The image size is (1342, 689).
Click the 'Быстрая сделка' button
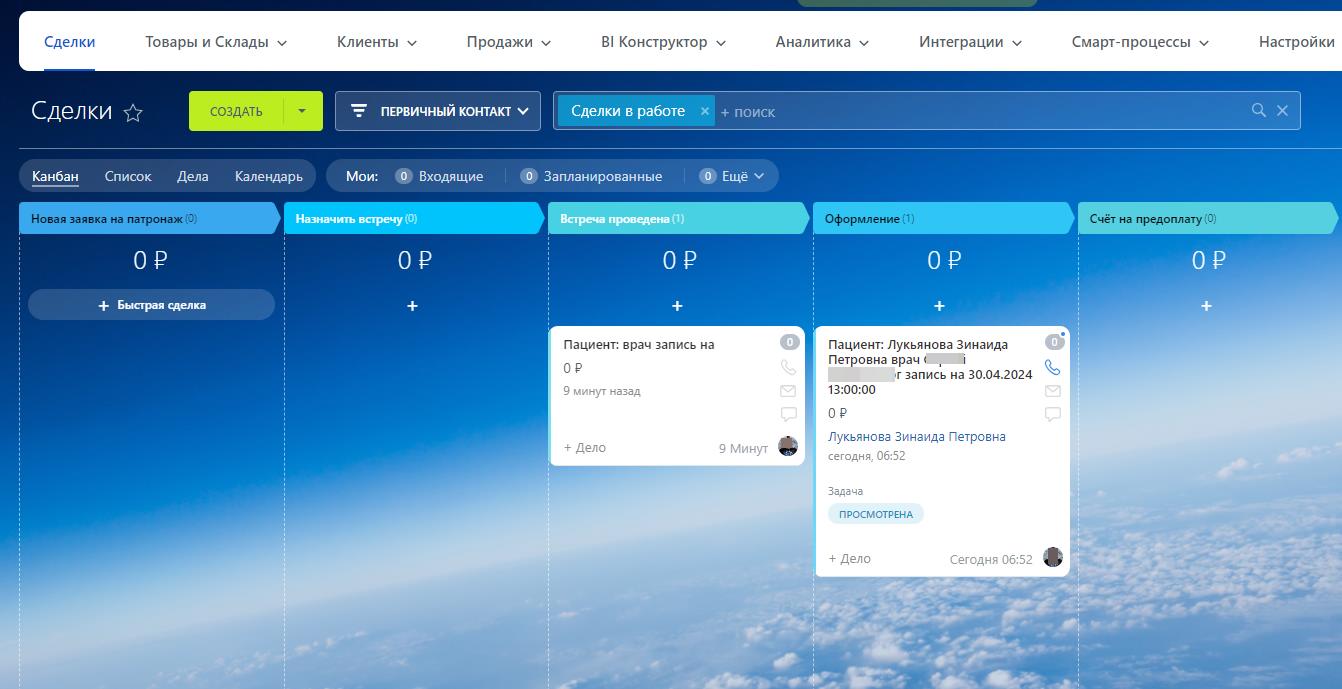pyautogui.click(x=151, y=305)
